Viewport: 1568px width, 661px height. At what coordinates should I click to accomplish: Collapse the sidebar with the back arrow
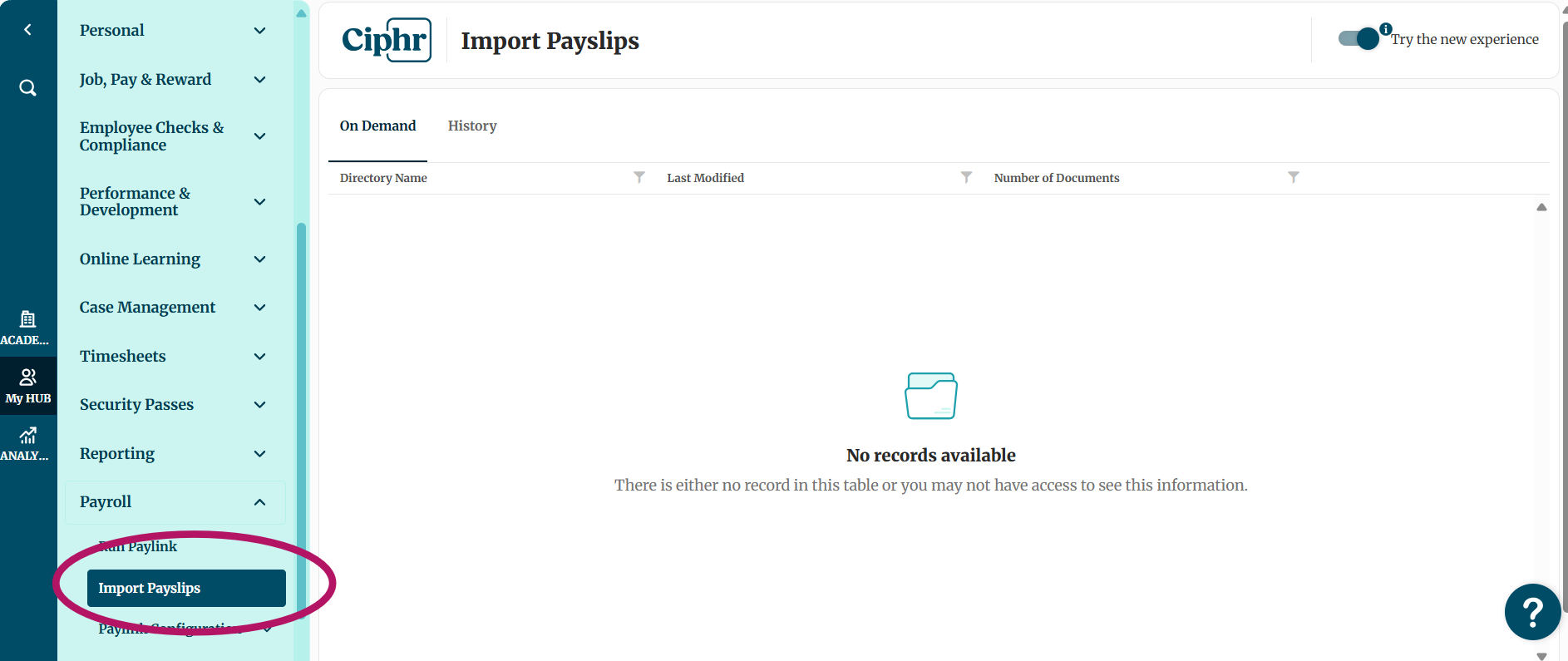[27, 30]
